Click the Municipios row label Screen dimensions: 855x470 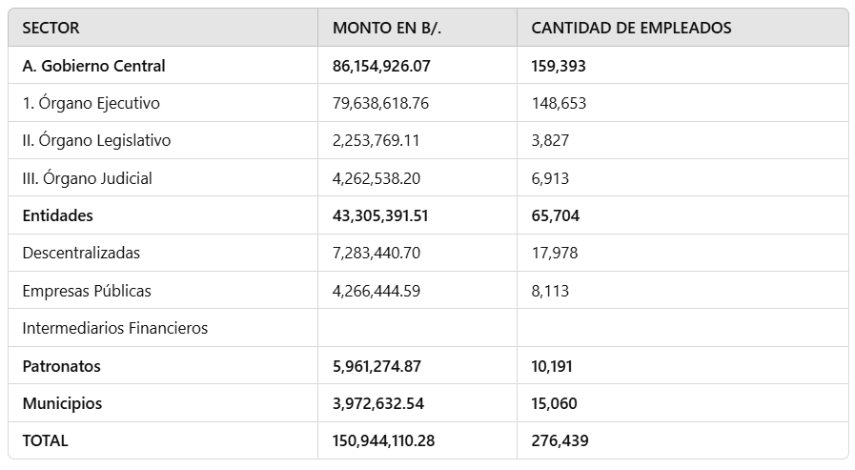(62, 404)
